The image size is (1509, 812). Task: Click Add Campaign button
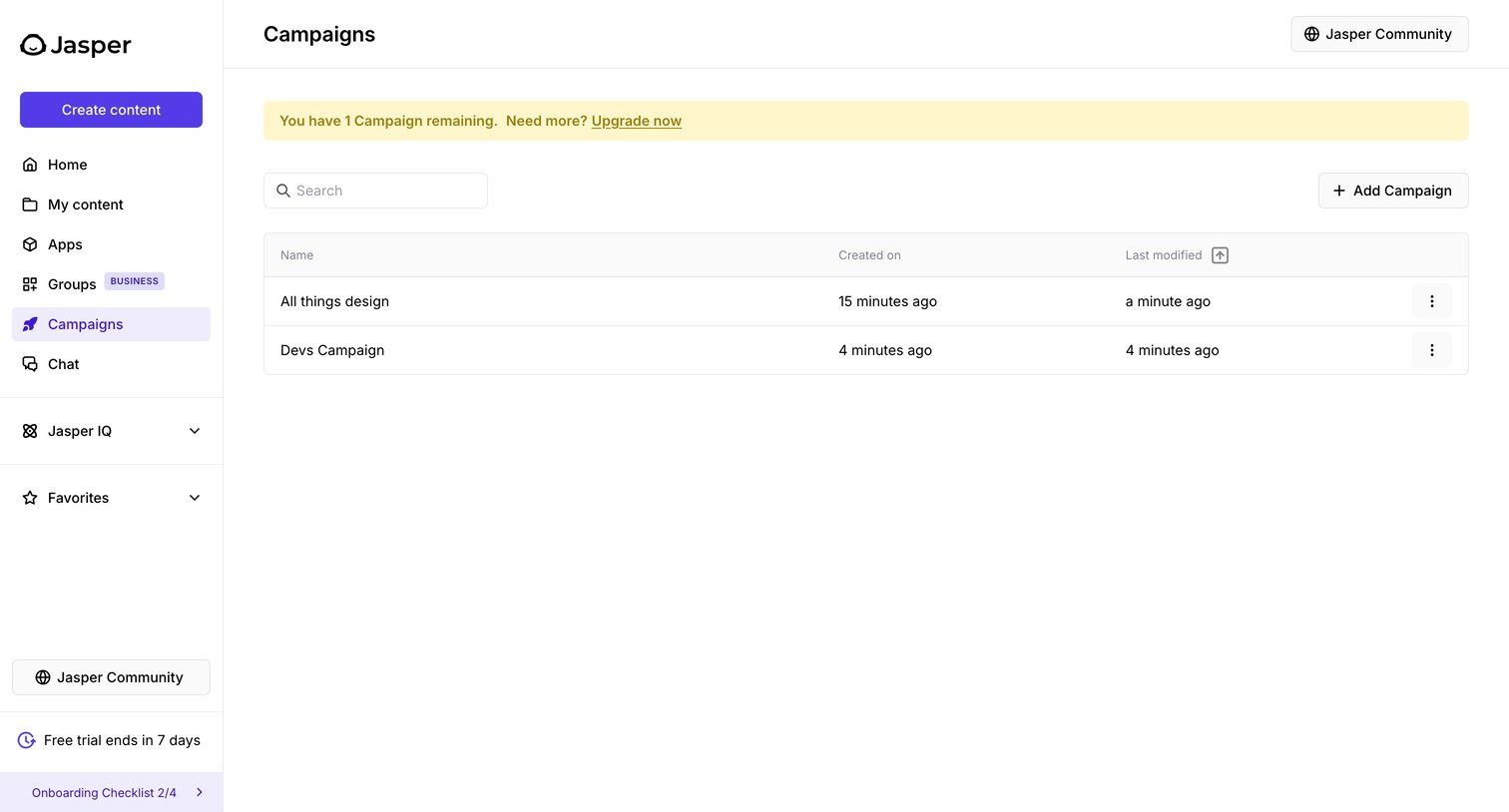click(x=1393, y=191)
